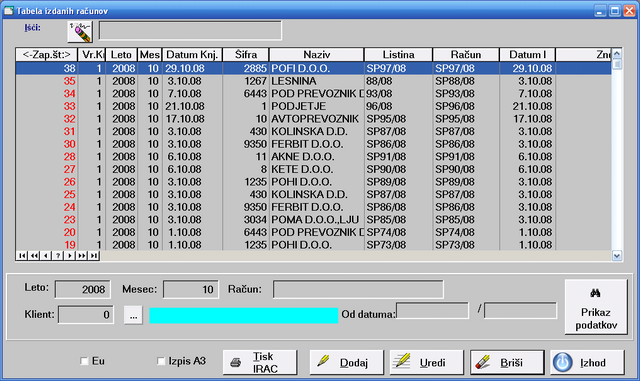The width and height of the screenshot is (640, 381).
Task: Step to previous record arrow
Action: (46, 256)
